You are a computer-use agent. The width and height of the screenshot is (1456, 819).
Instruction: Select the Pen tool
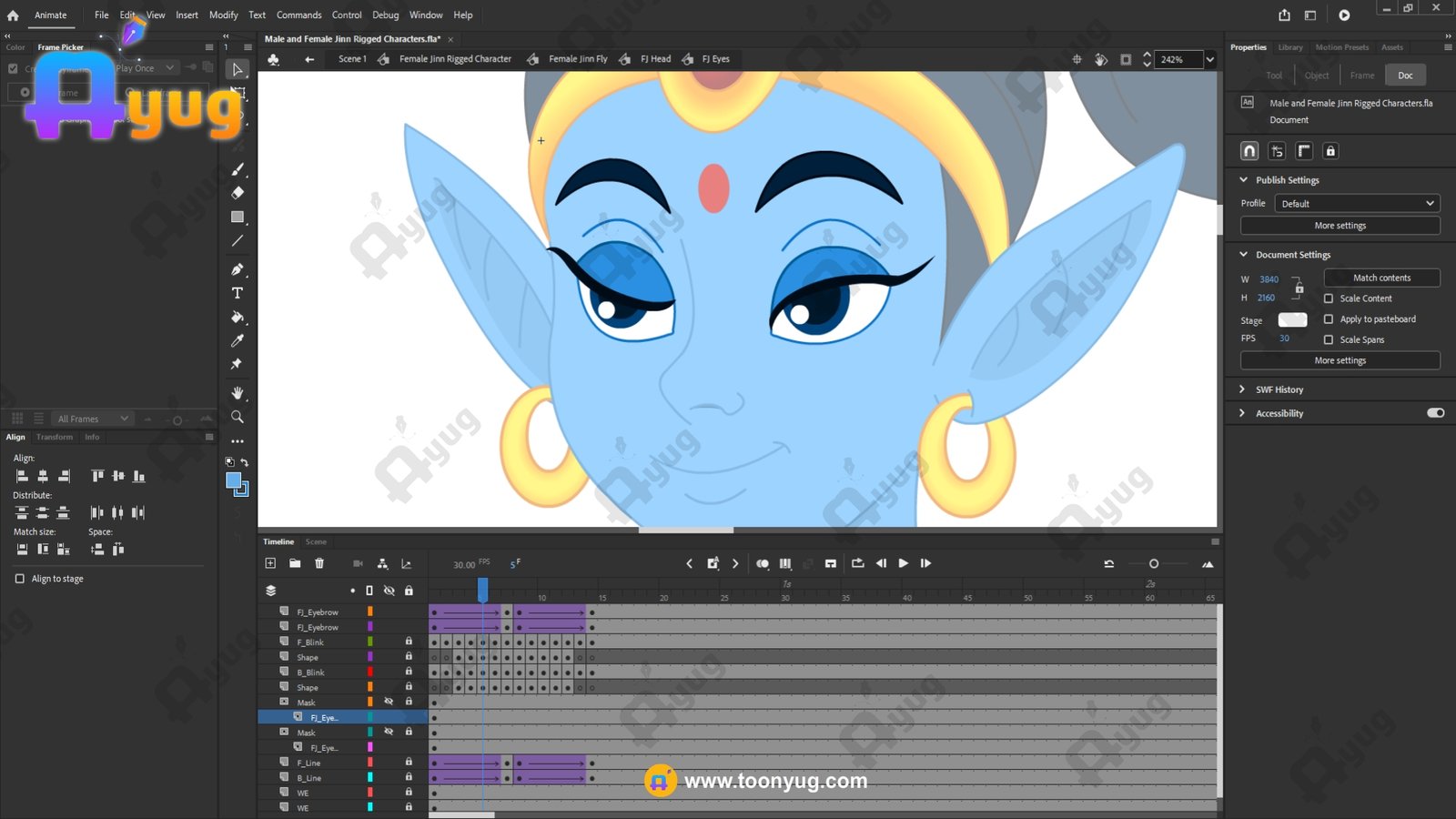pos(238,269)
